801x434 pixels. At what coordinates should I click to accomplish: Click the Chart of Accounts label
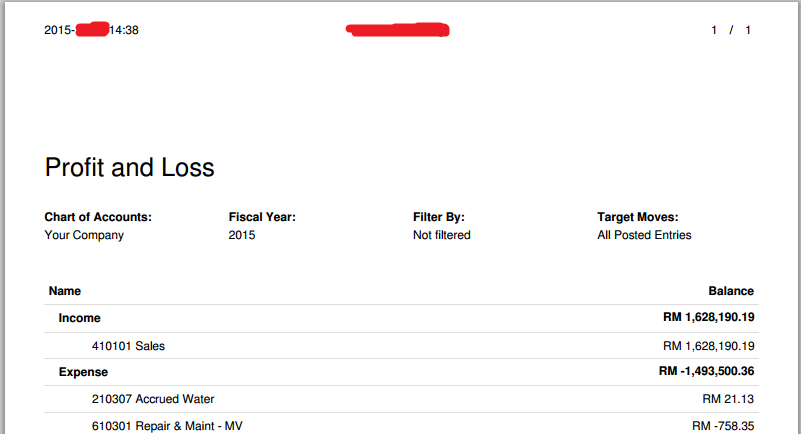[x=98, y=216]
